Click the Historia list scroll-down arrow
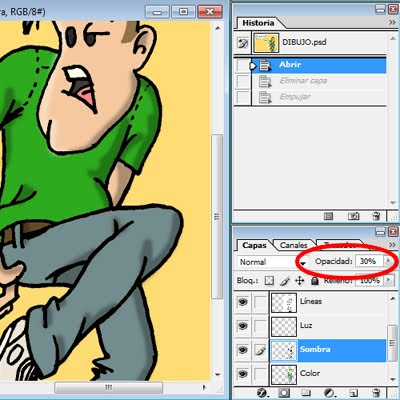The image size is (400, 400). (392, 203)
